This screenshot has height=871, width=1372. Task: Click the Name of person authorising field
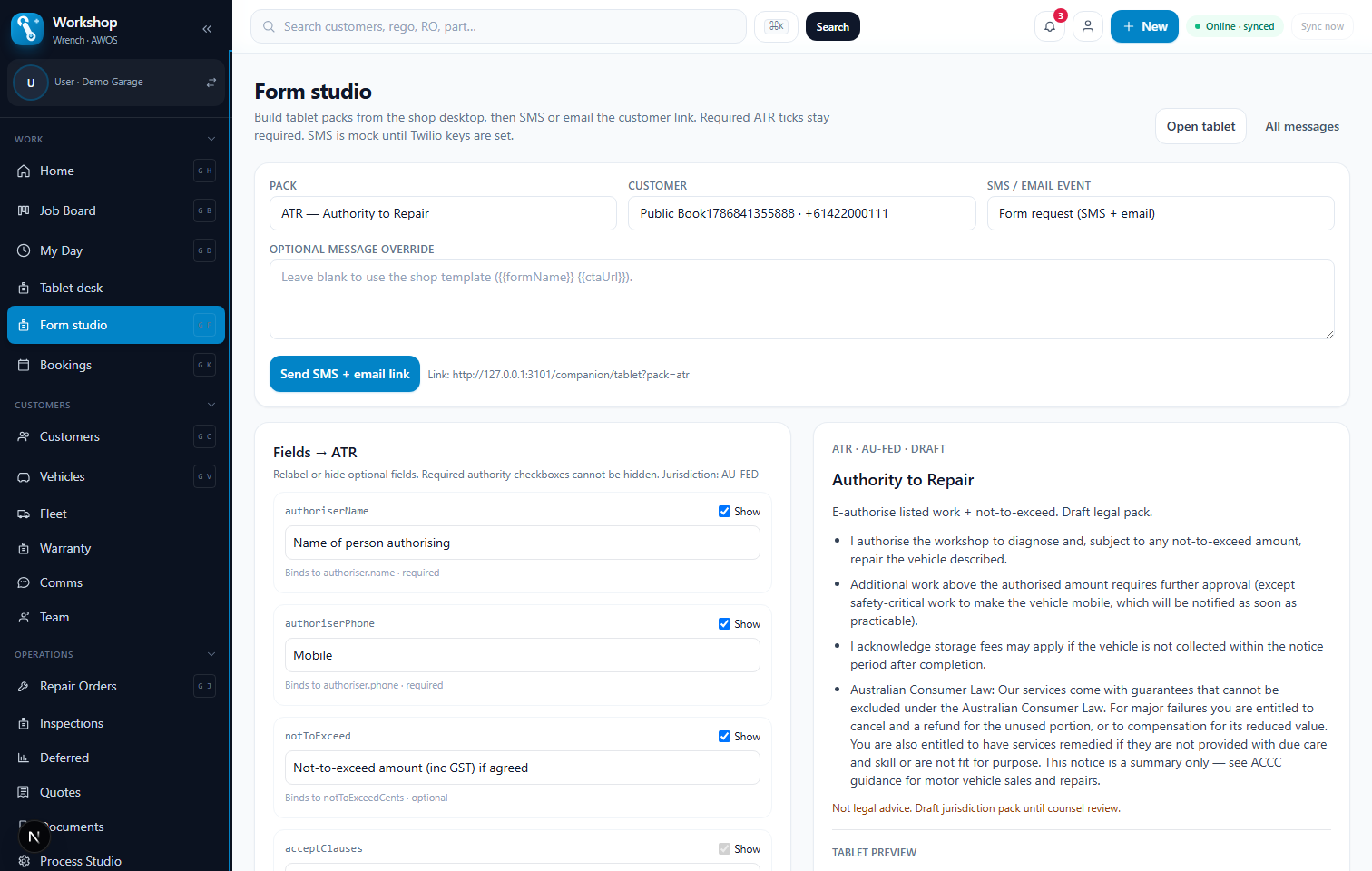pos(523,543)
